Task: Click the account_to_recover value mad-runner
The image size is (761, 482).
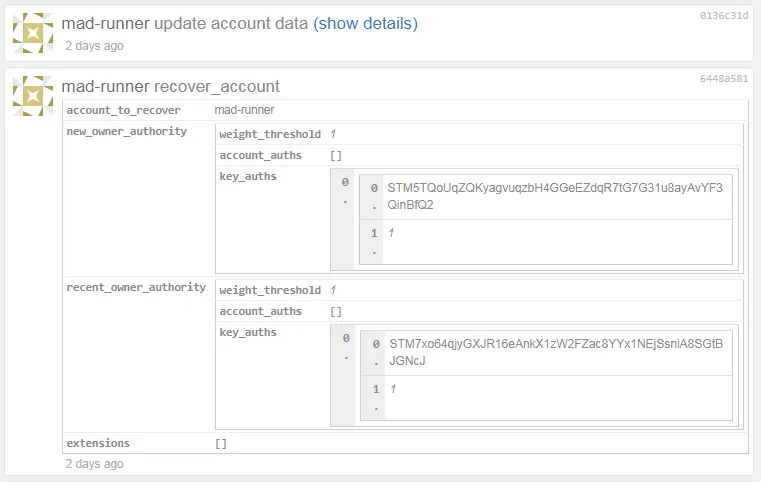Action: click(244, 110)
